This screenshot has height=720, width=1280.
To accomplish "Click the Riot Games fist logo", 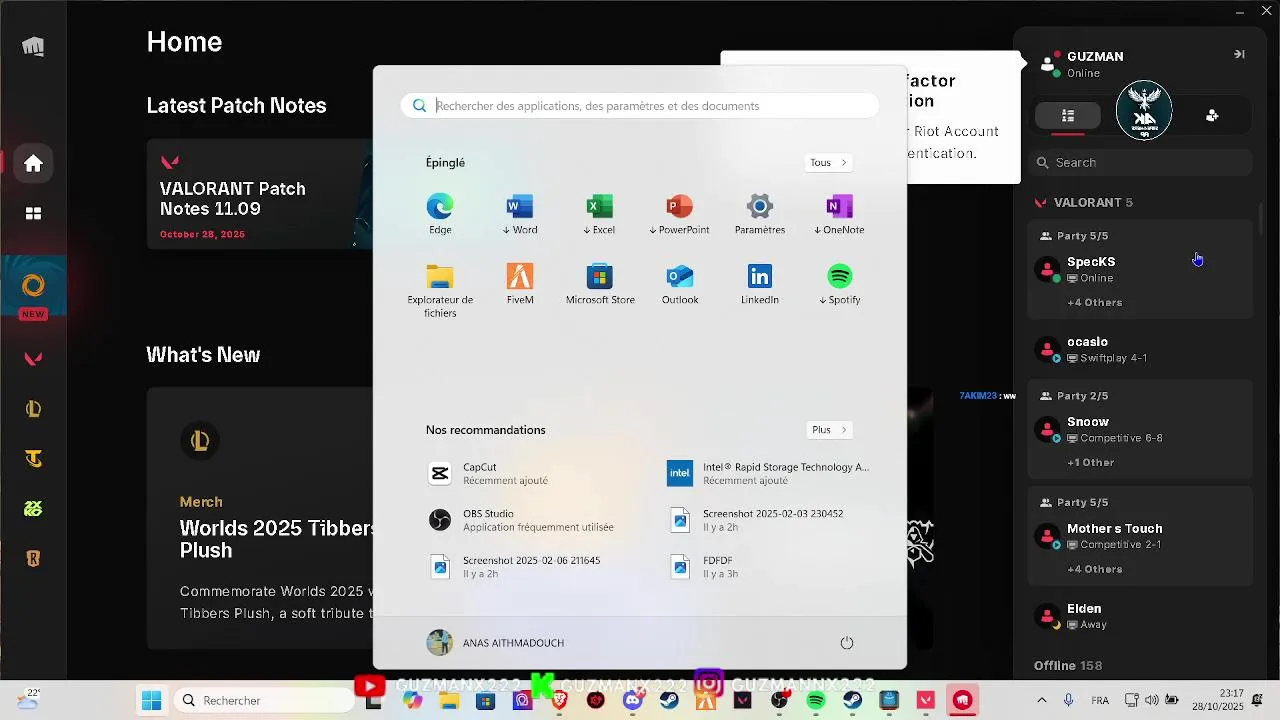I will 33,46.
